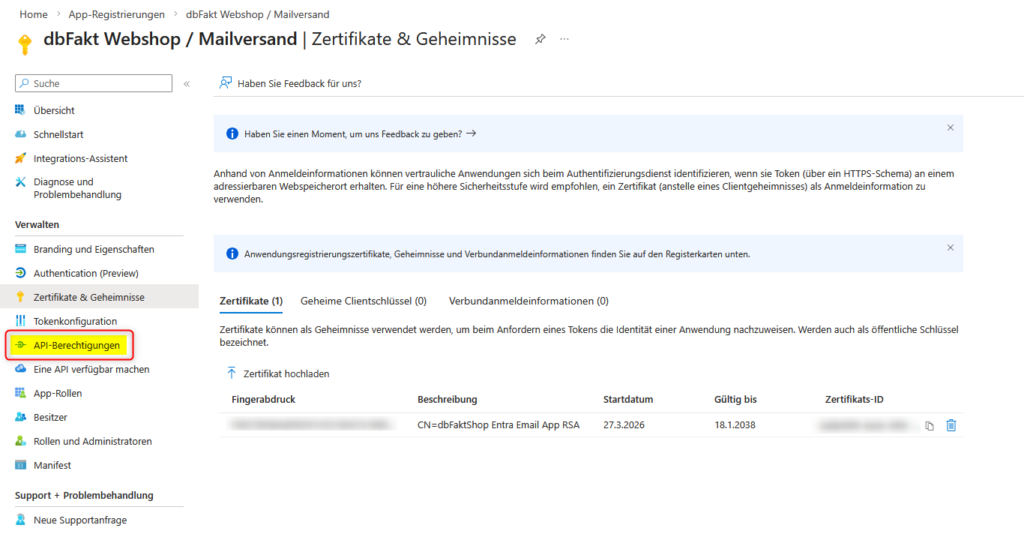Copy the certificate ID to clipboard
1024x540 pixels.
point(930,426)
